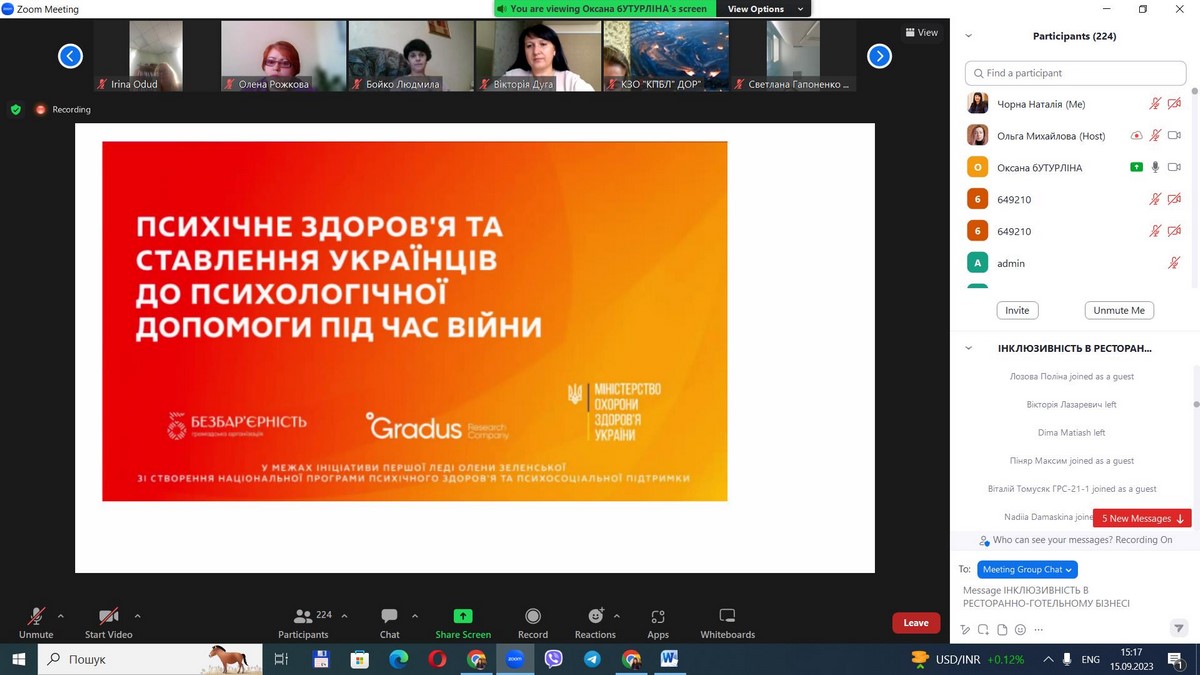1200x675 pixels.
Task: Expand View Options dropdown
Action: (765, 9)
